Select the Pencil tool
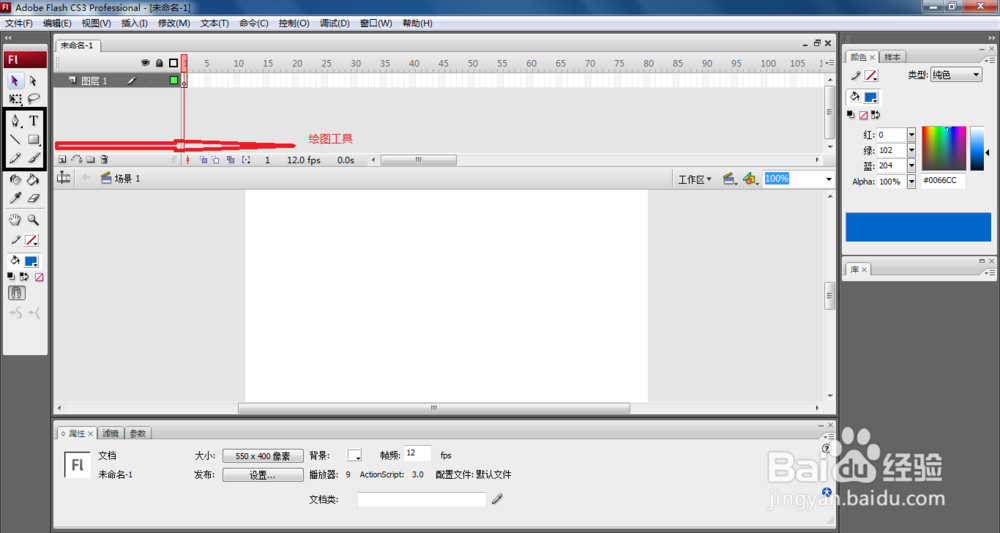Image resolution: width=1000 pixels, height=533 pixels. click(x=15, y=157)
